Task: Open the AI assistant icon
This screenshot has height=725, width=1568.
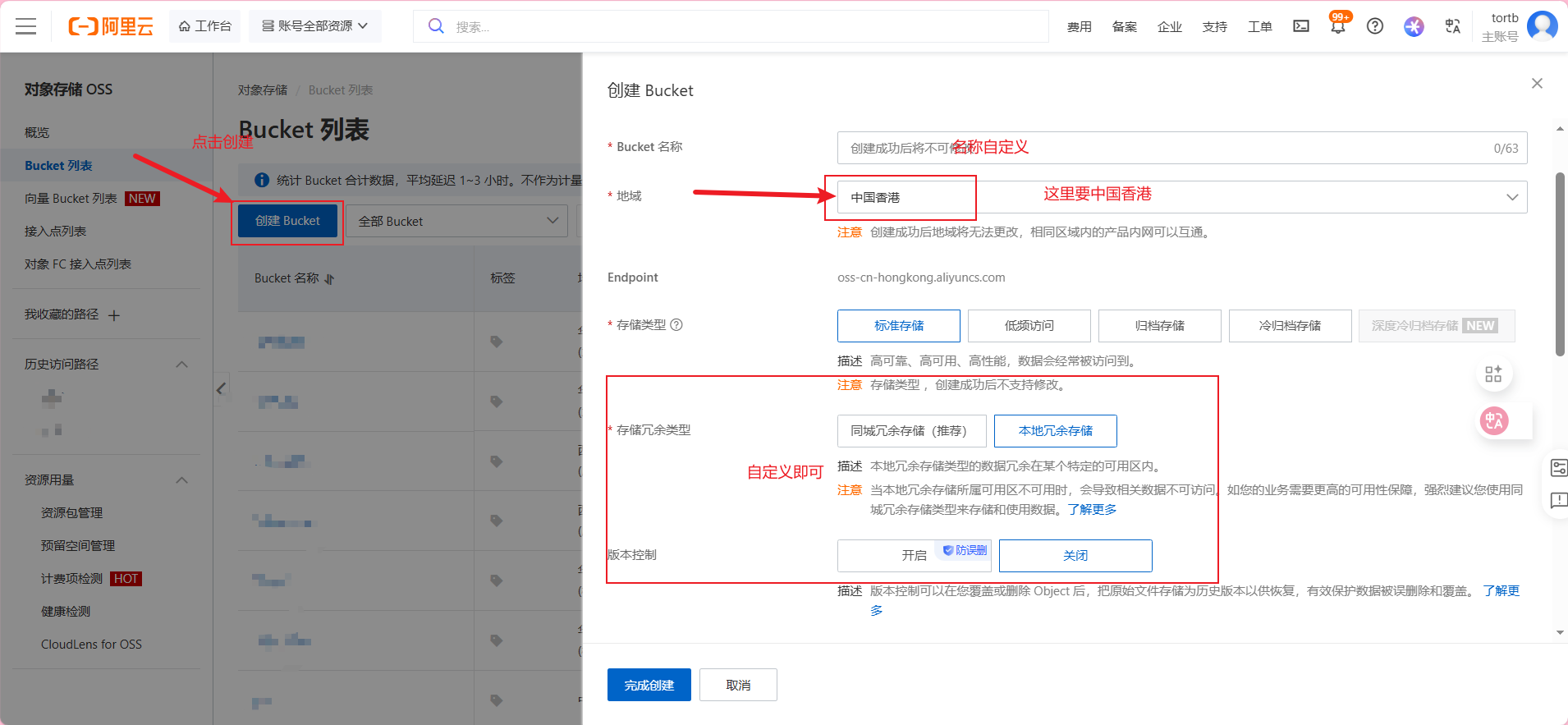Action: point(1414,26)
